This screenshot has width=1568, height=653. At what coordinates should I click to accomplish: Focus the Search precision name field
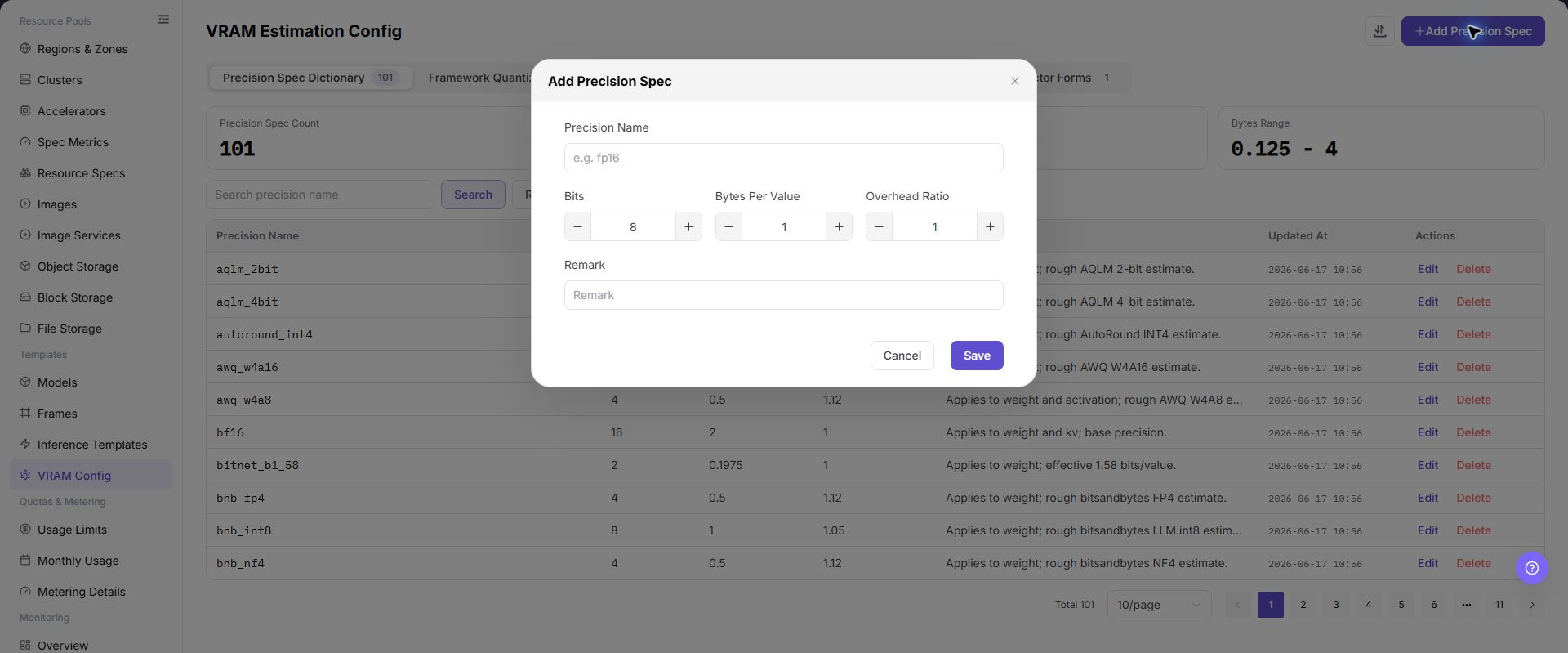[x=319, y=195]
